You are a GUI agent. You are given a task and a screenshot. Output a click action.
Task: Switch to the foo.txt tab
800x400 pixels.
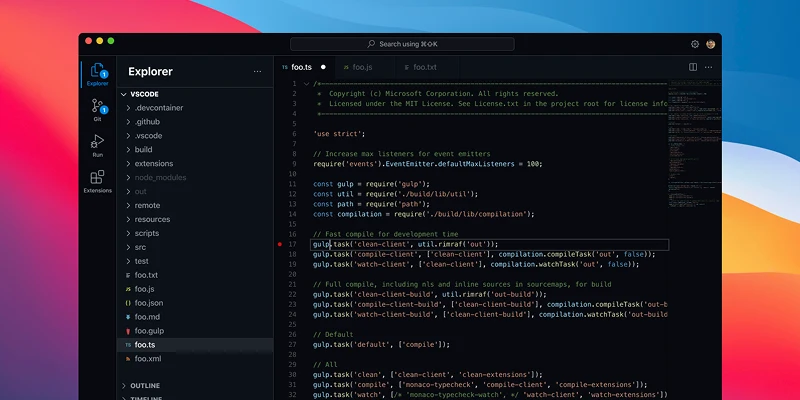pos(426,67)
